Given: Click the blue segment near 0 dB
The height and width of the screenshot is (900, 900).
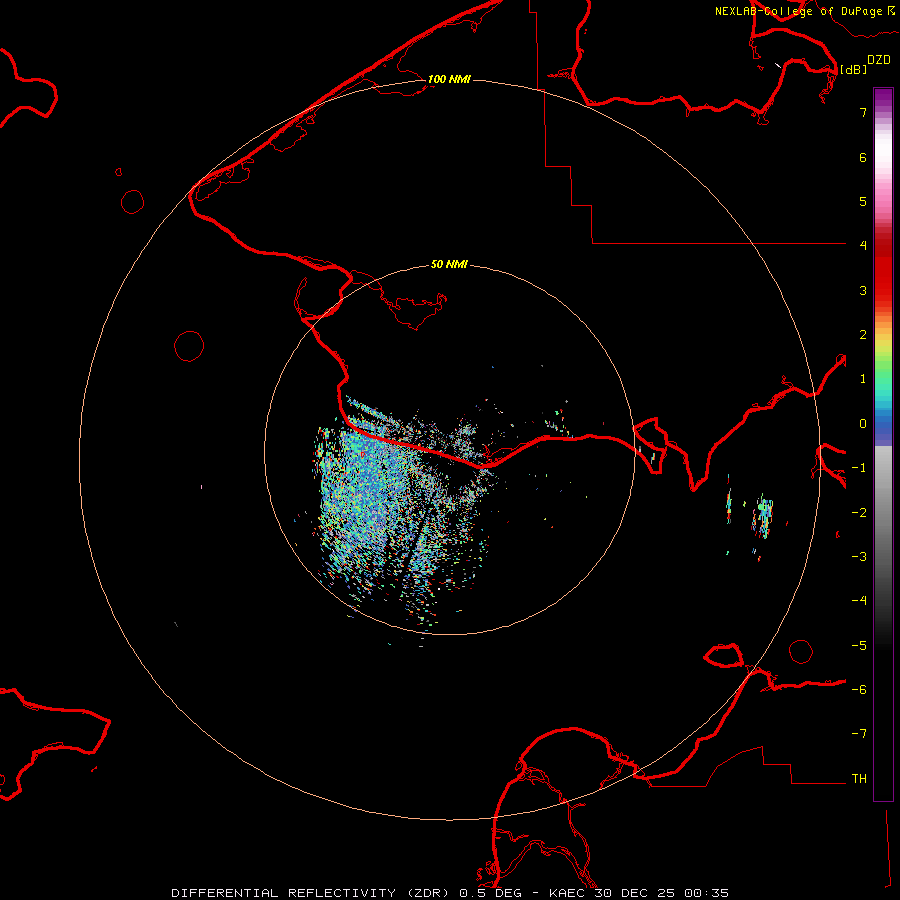Looking at the screenshot, I should coord(883,428).
